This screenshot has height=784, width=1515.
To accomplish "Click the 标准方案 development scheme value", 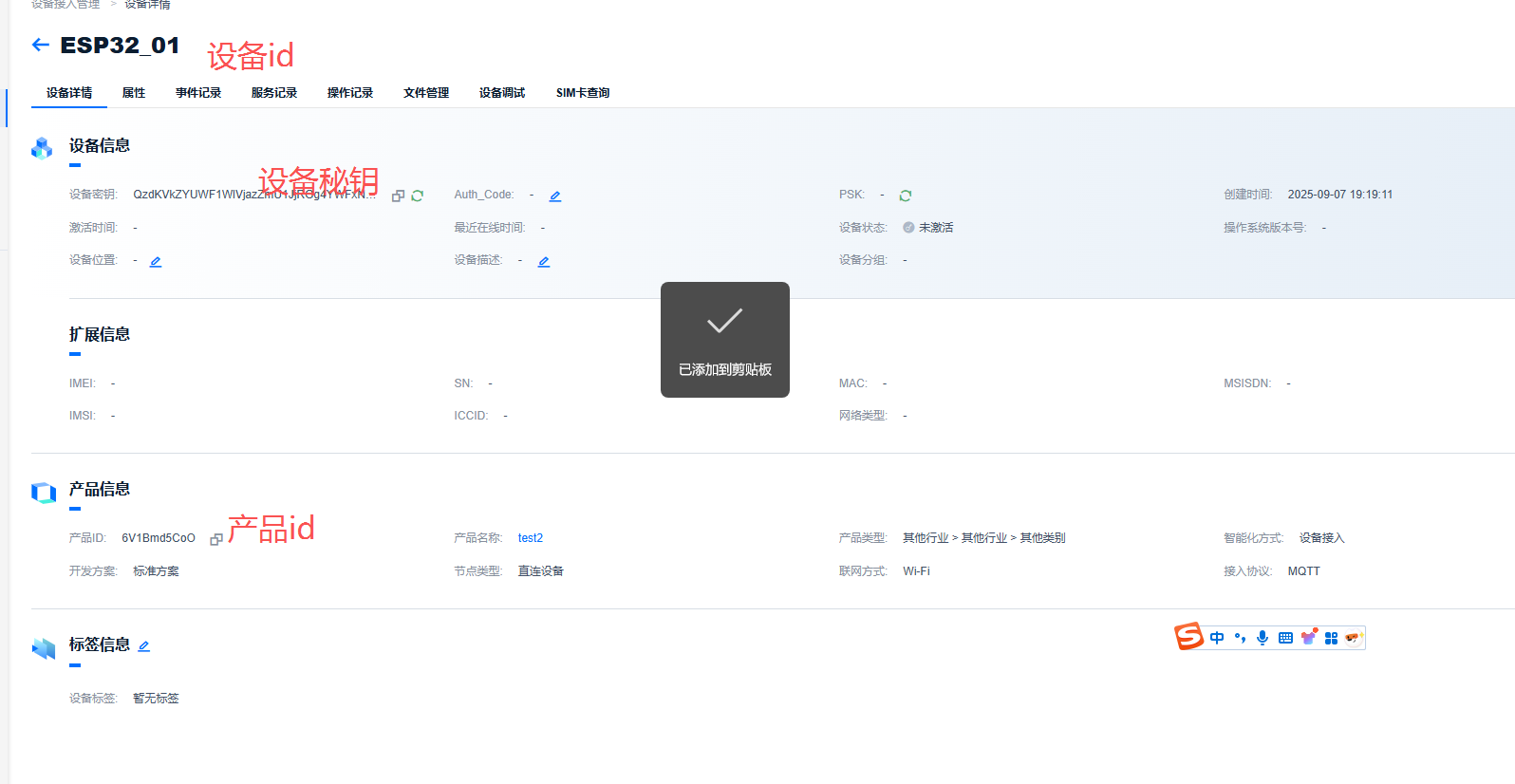I will (156, 571).
